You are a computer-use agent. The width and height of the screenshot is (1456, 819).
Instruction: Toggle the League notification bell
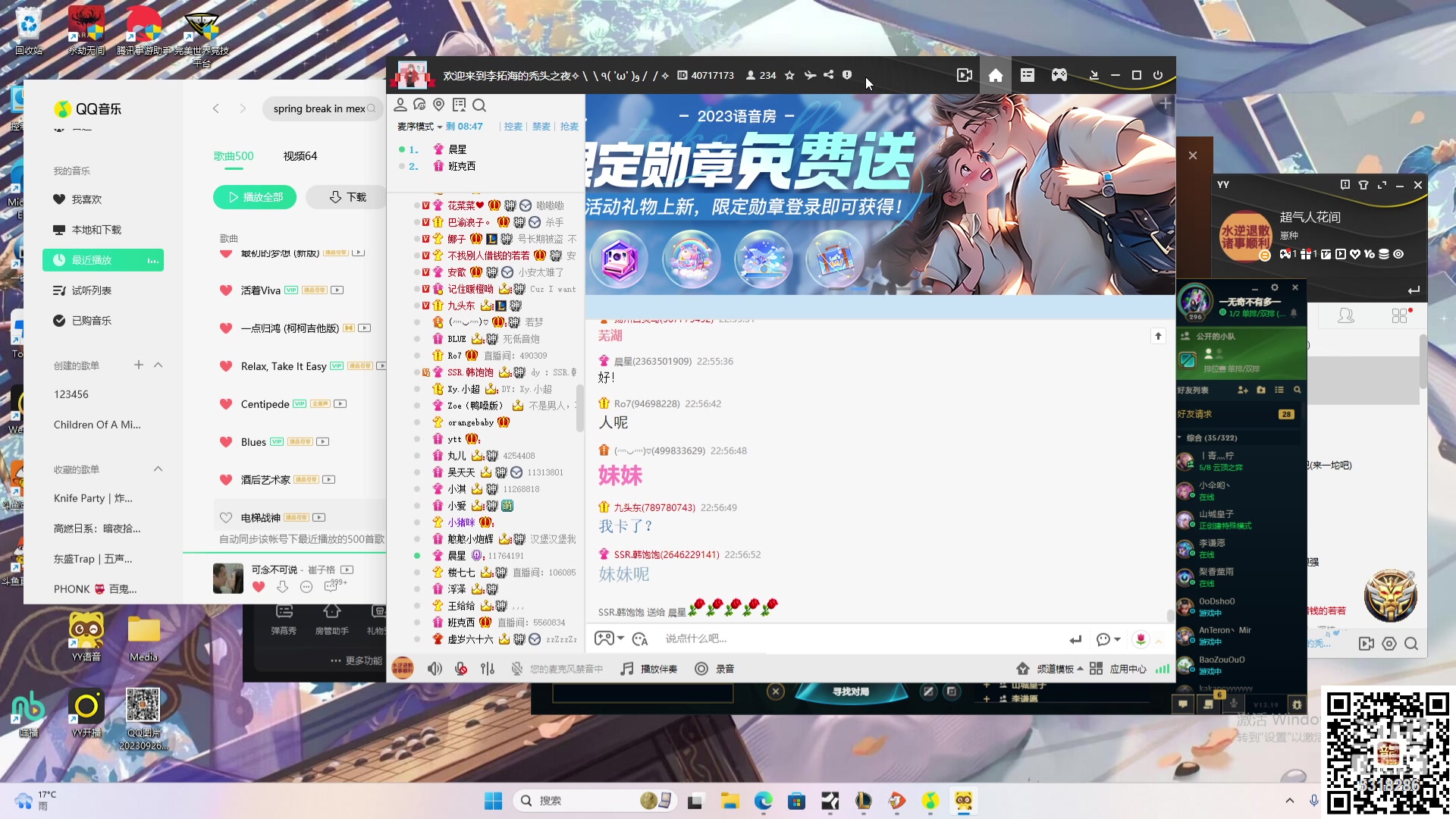[1294, 313]
